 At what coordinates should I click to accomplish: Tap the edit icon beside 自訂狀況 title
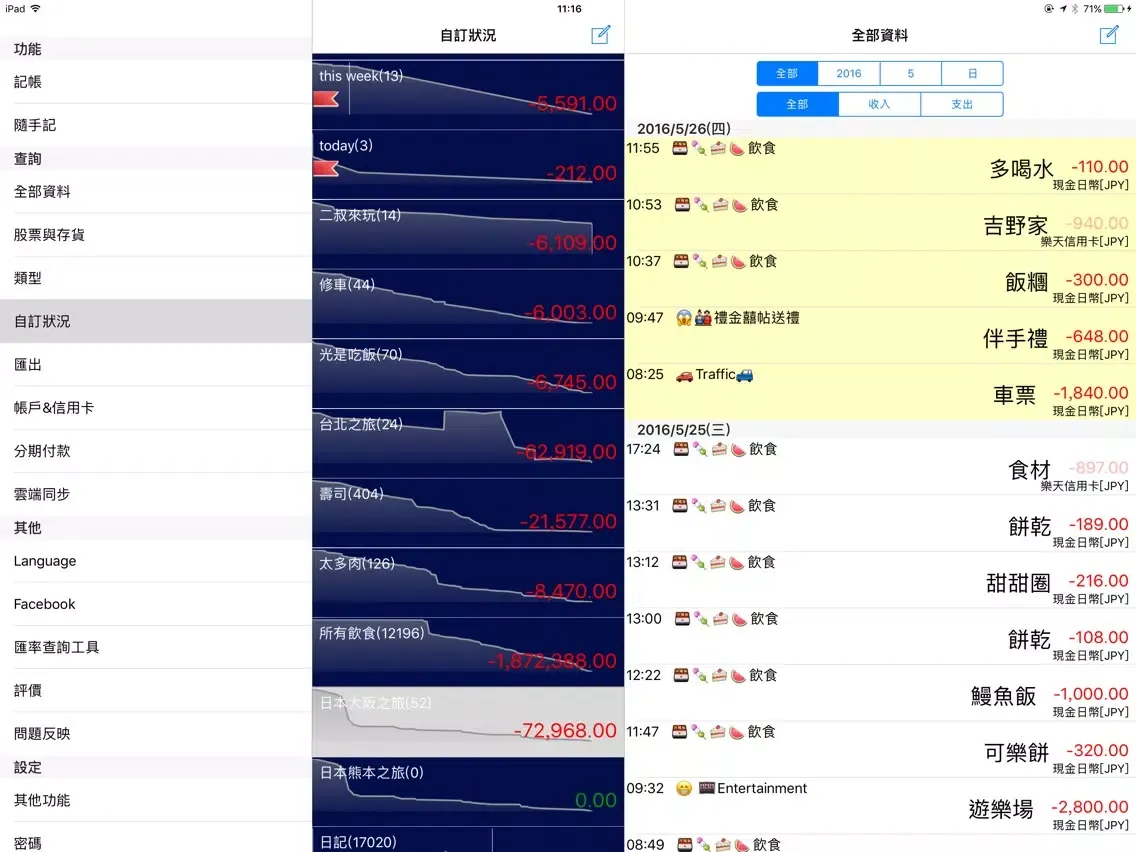(601, 35)
